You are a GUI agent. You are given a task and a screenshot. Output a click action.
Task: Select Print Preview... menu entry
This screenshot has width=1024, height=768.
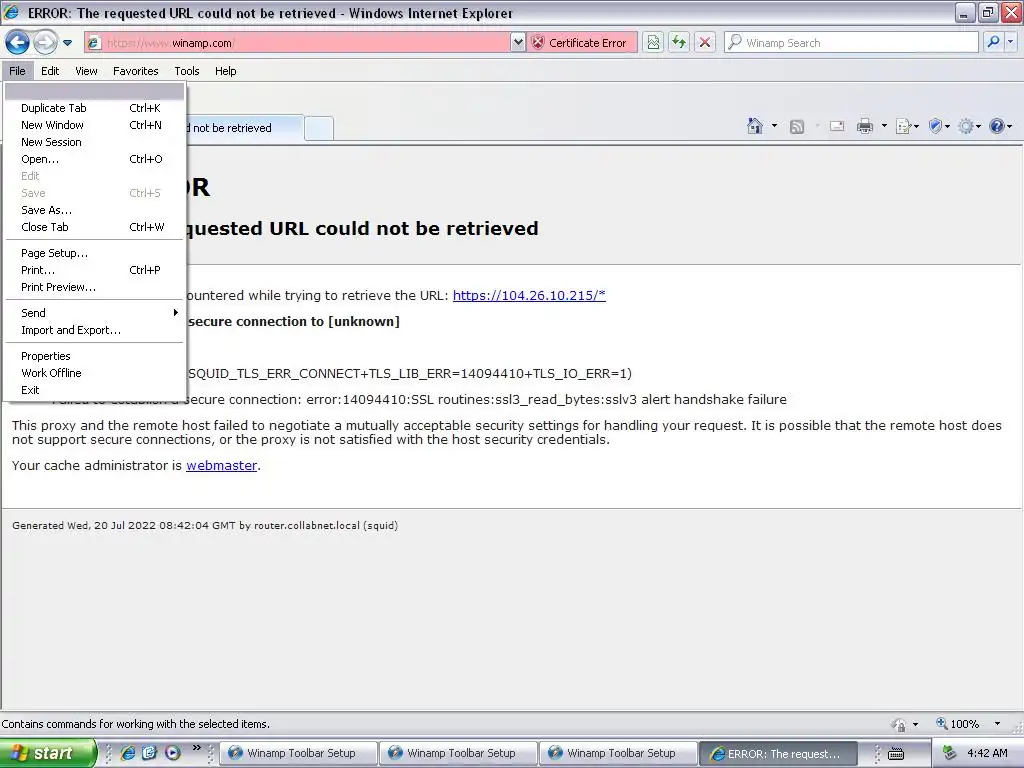tap(93, 287)
